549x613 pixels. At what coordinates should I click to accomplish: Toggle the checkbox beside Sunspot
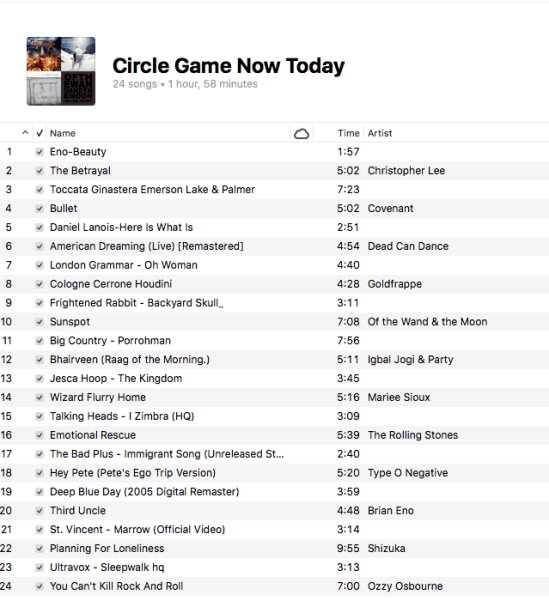pos(39,322)
